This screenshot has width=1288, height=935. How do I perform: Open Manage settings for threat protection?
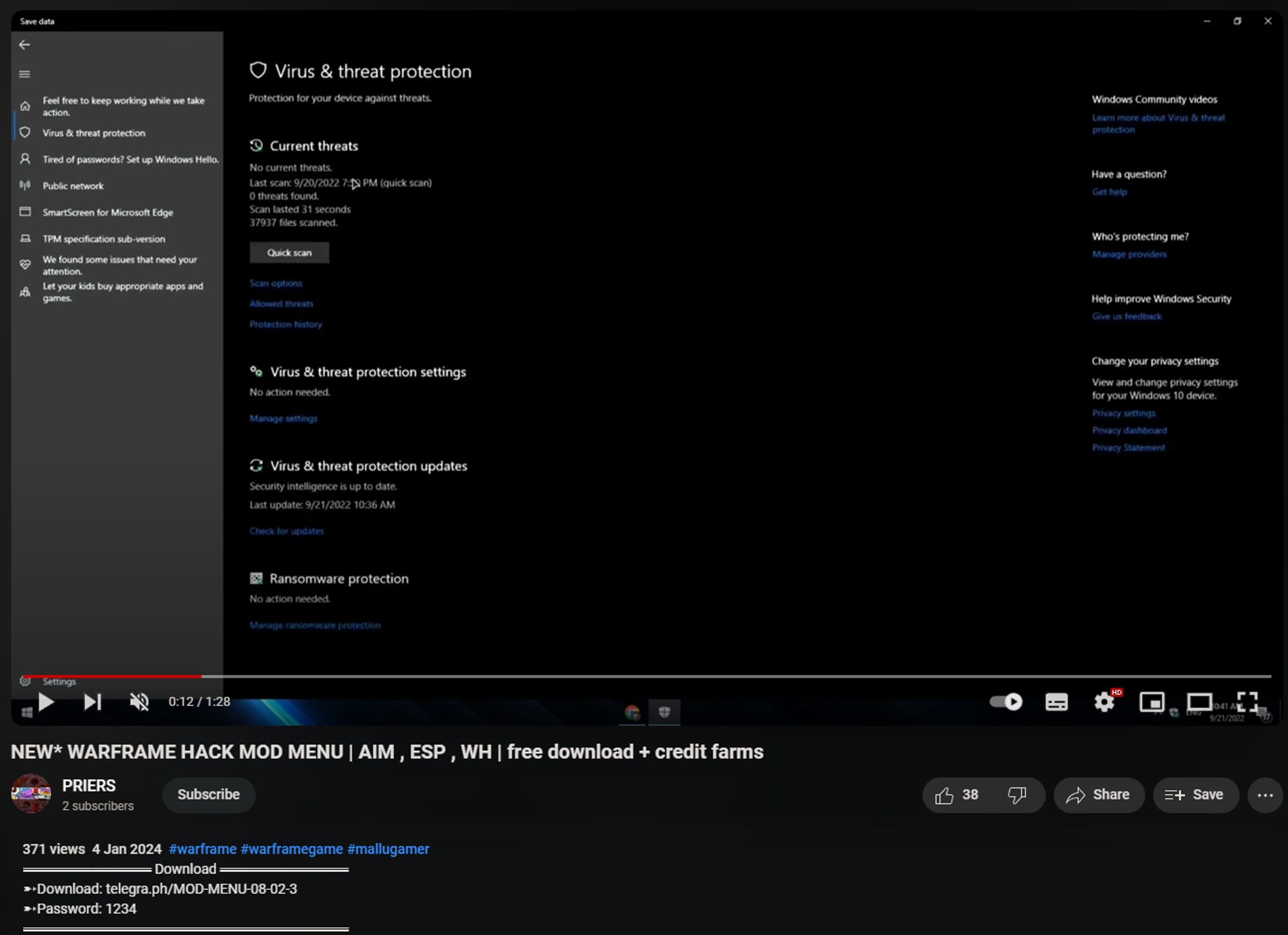(x=283, y=419)
